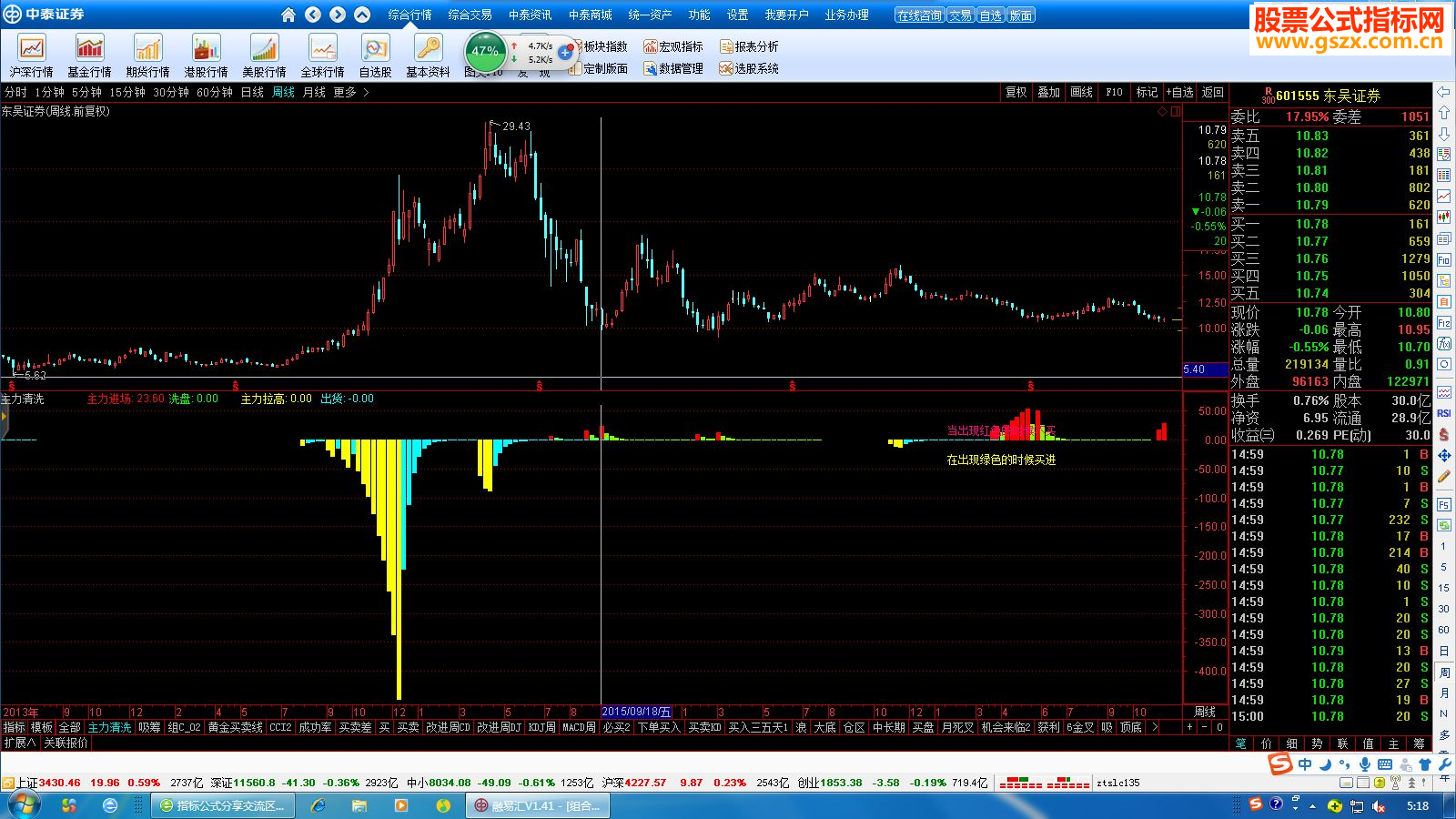Click the home icon in title bar
1456x819 pixels.
pos(288,15)
